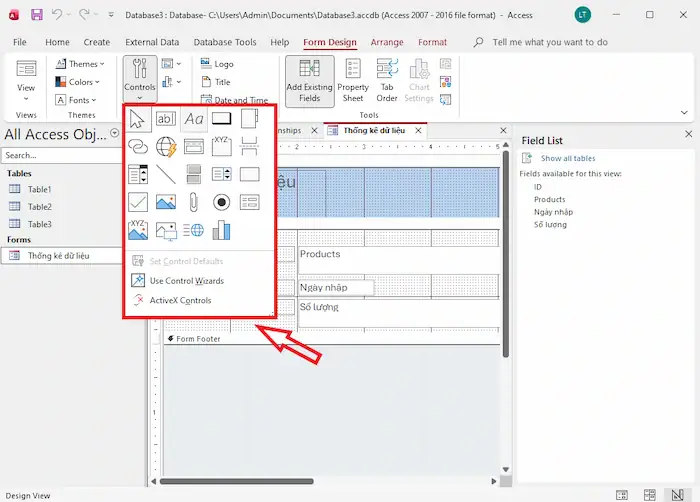
Task: Select the Image control icon
Action: point(165,203)
